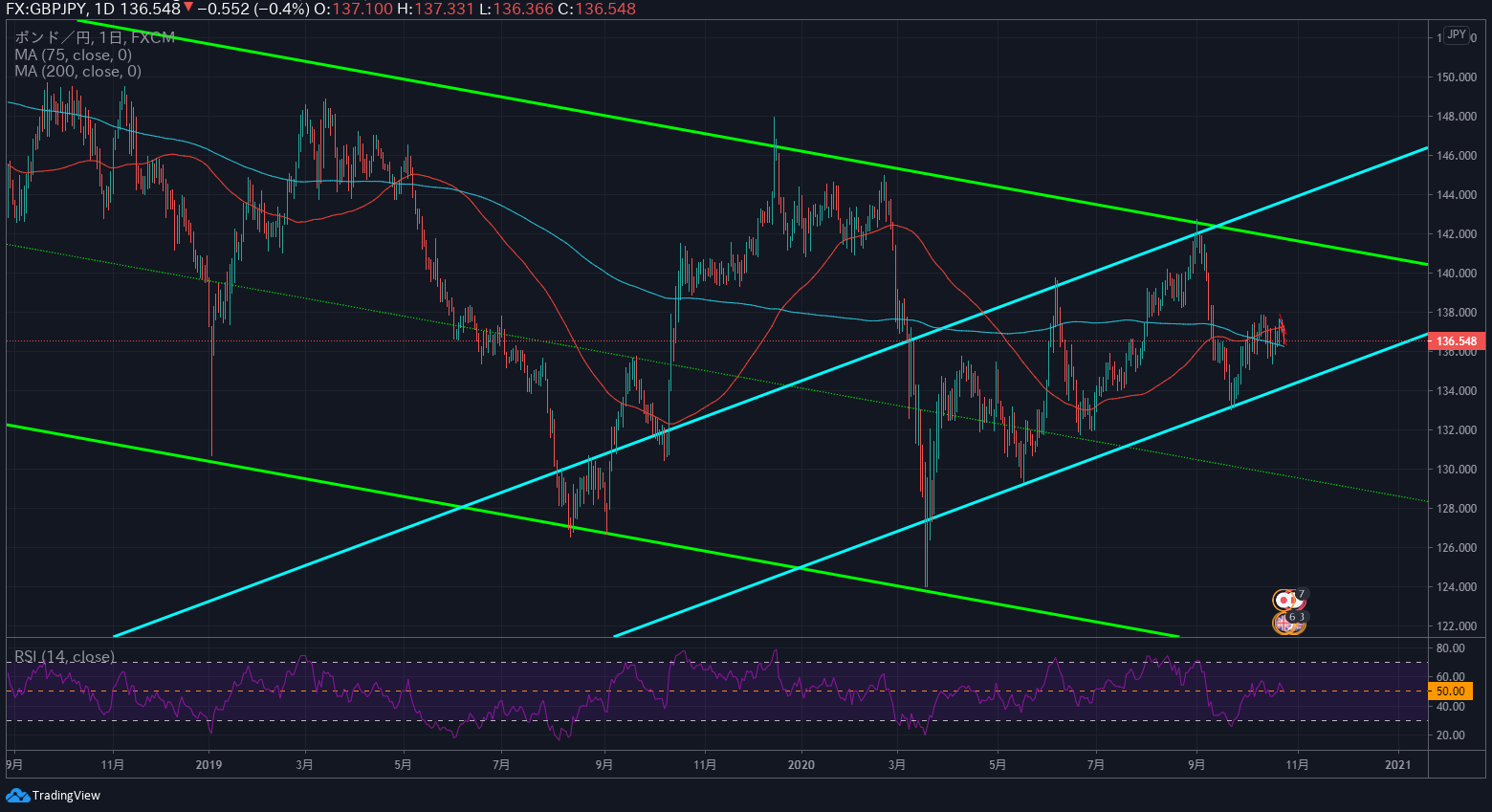Click the 124.000 price scale label
Image resolution: width=1492 pixels, height=812 pixels.
pyautogui.click(x=1457, y=587)
